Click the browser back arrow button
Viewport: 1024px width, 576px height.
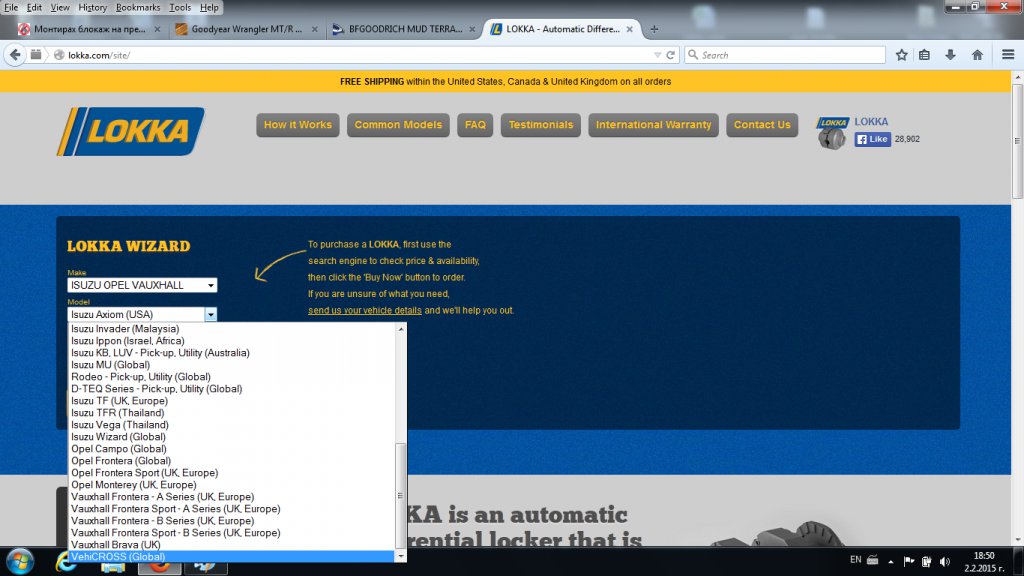point(15,55)
